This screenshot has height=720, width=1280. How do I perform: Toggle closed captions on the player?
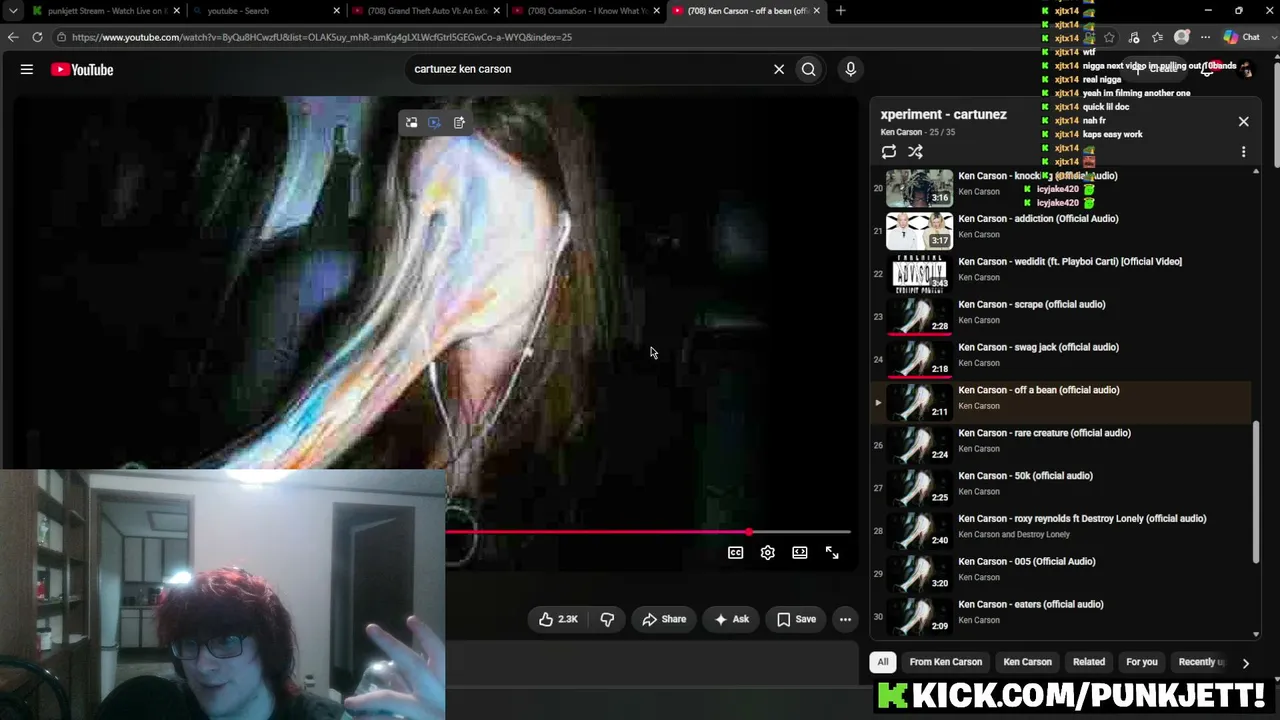tap(736, 553)
